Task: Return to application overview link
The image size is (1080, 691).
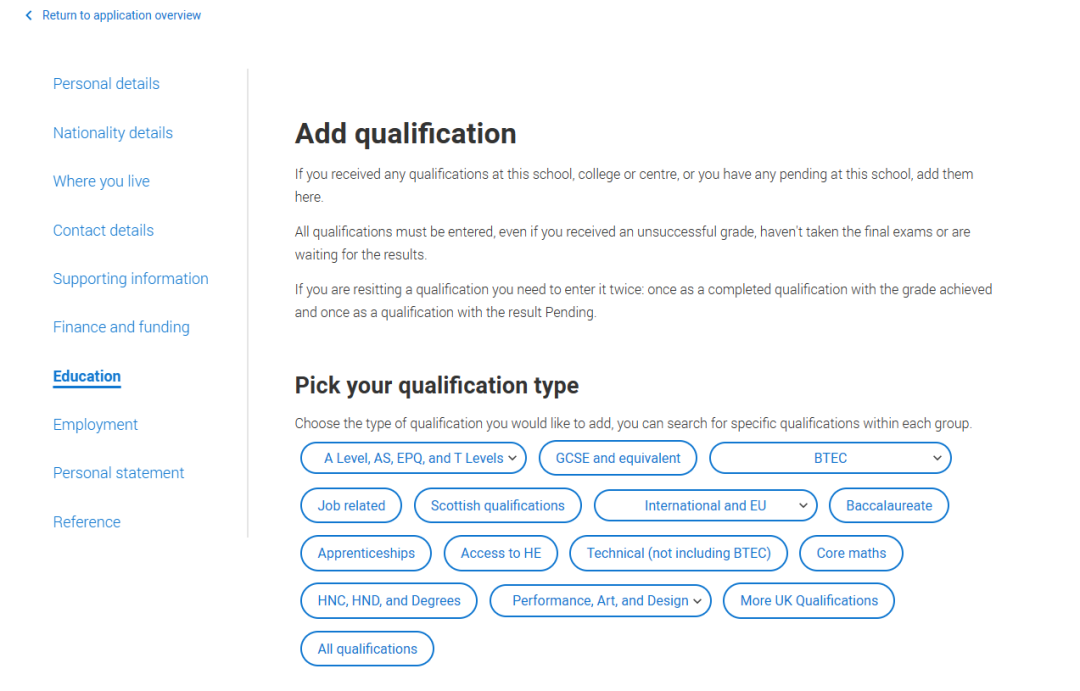Action: point(121,15)
